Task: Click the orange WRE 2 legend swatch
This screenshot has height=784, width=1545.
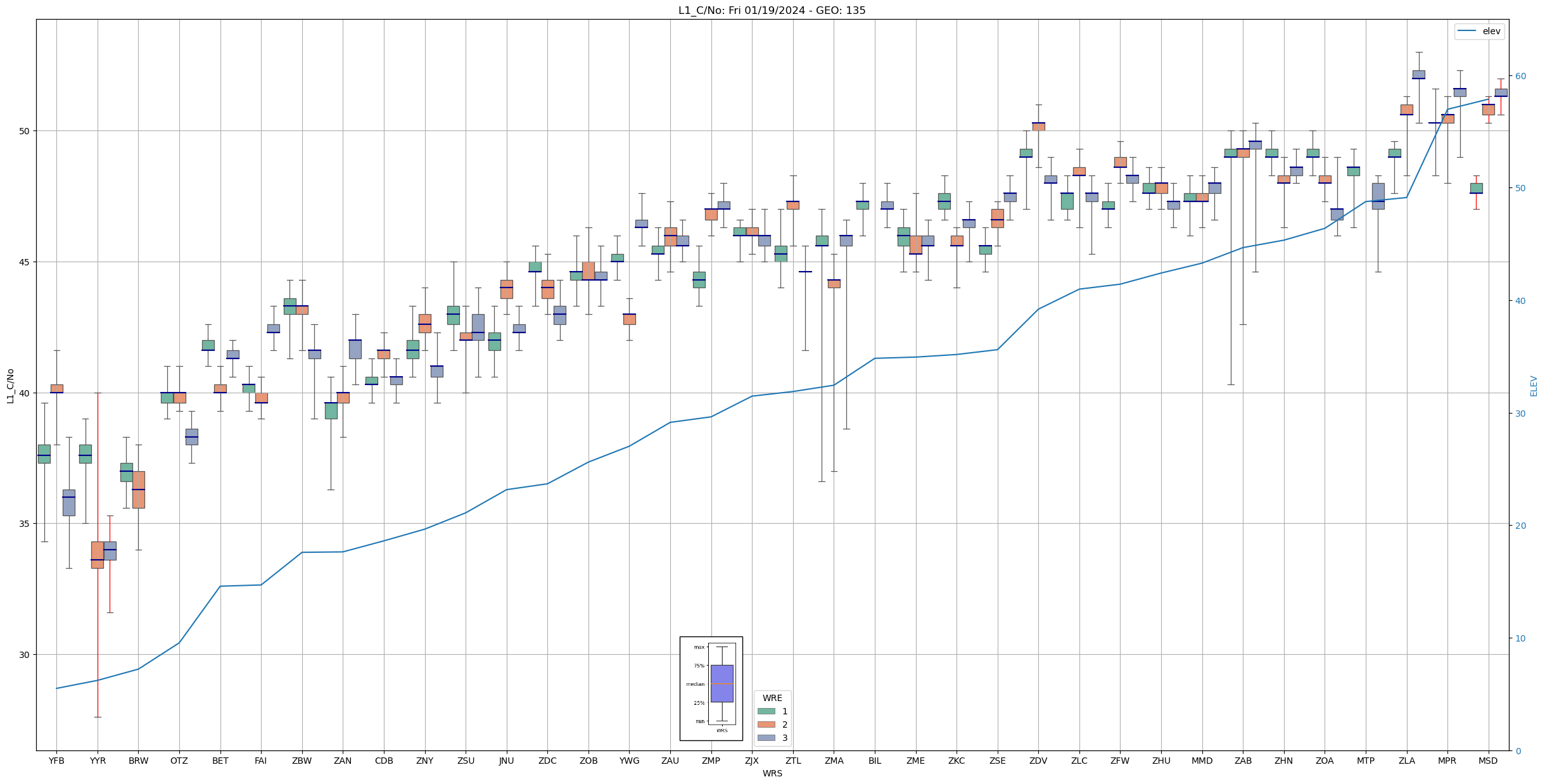Action: pyautogui.click(x=766, y=724)
